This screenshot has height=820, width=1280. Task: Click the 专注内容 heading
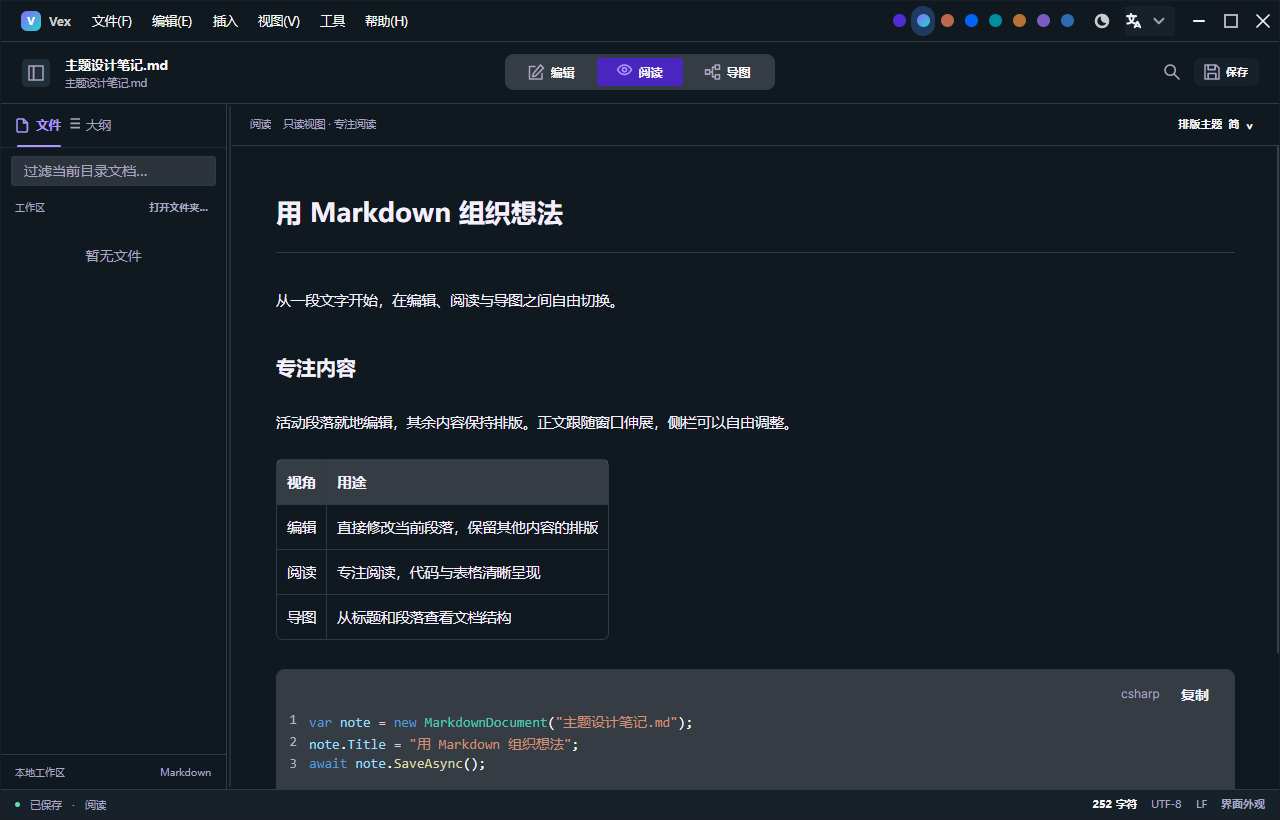tap(316, 368)
